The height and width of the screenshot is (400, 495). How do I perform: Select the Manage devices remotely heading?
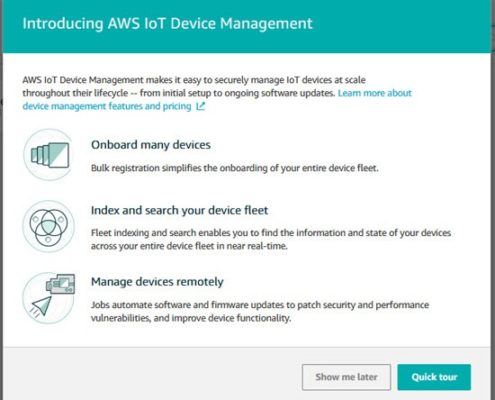point(157,282)
